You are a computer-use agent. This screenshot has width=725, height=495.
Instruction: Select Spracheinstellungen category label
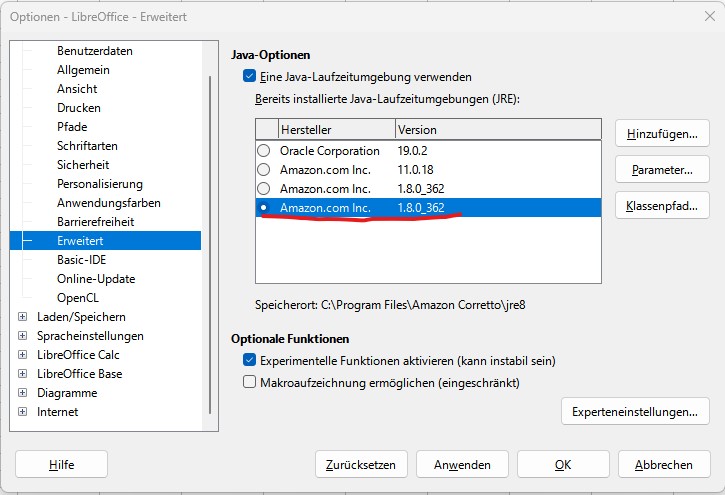[x=90, y=336]
